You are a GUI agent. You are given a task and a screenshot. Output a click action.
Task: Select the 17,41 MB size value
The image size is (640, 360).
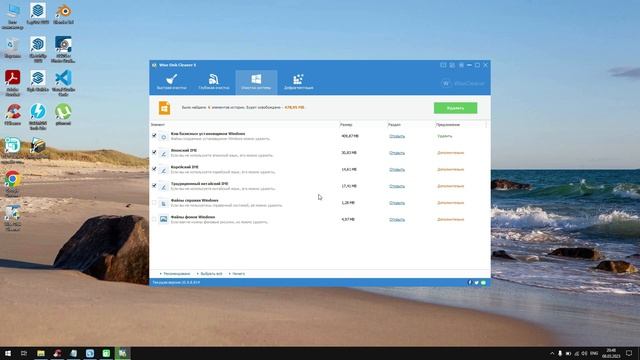349,186
